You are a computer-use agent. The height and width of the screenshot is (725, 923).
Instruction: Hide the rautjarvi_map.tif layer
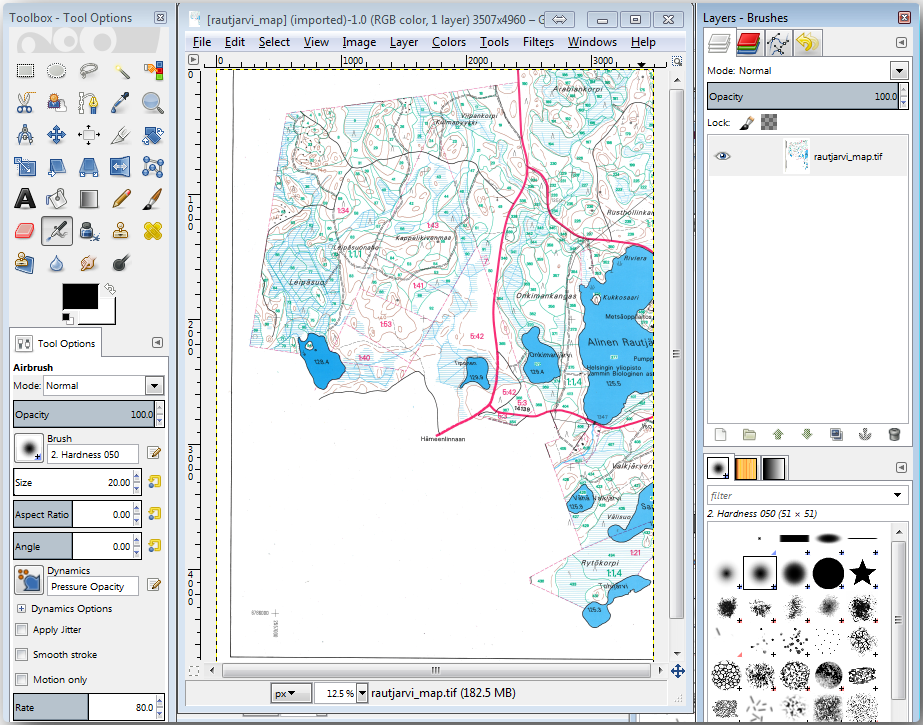coord(722,157)
